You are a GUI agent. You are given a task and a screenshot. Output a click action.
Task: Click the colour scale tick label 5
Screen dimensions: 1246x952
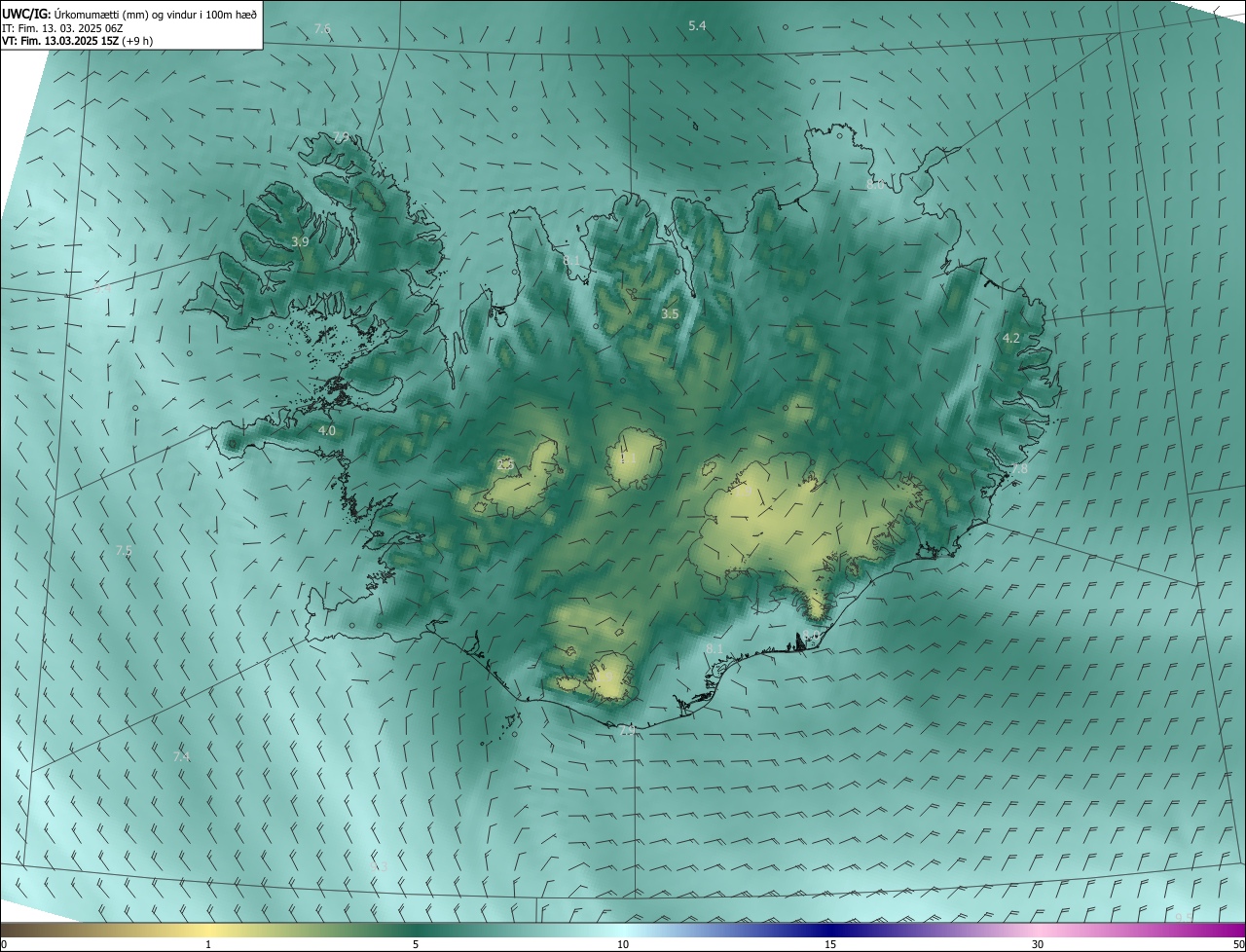click(x=416, y=944)
